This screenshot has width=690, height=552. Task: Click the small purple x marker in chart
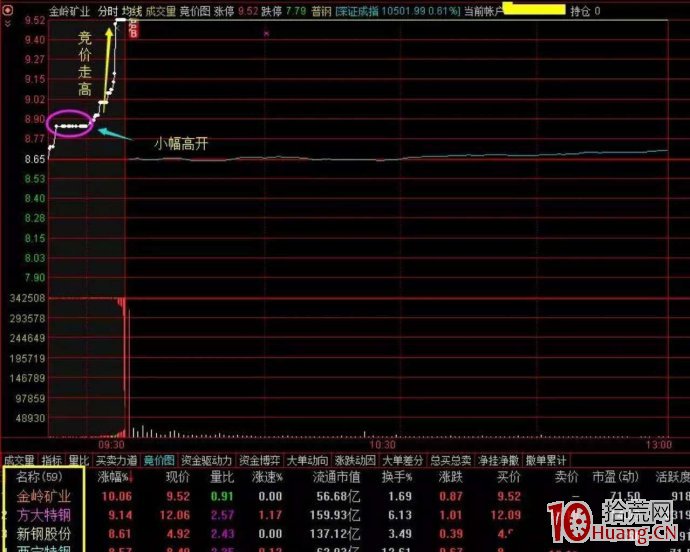266,33
